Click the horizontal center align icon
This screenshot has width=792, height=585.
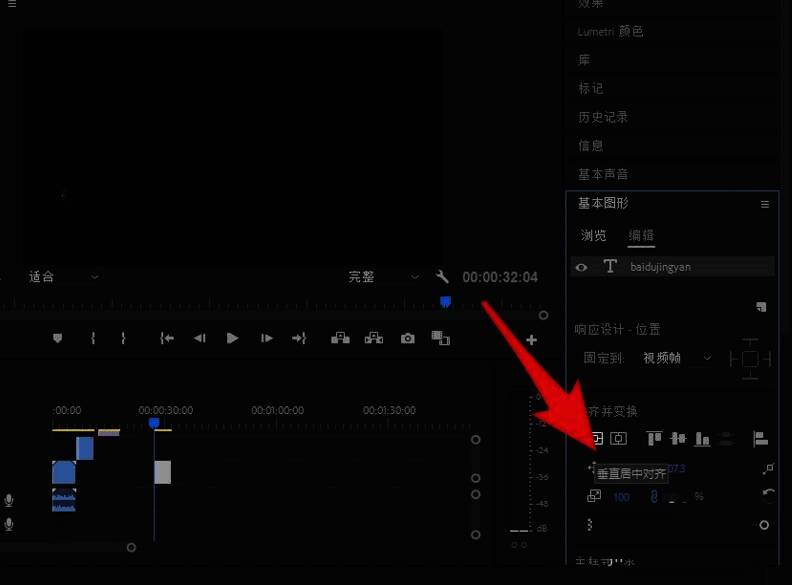(619, 438)
